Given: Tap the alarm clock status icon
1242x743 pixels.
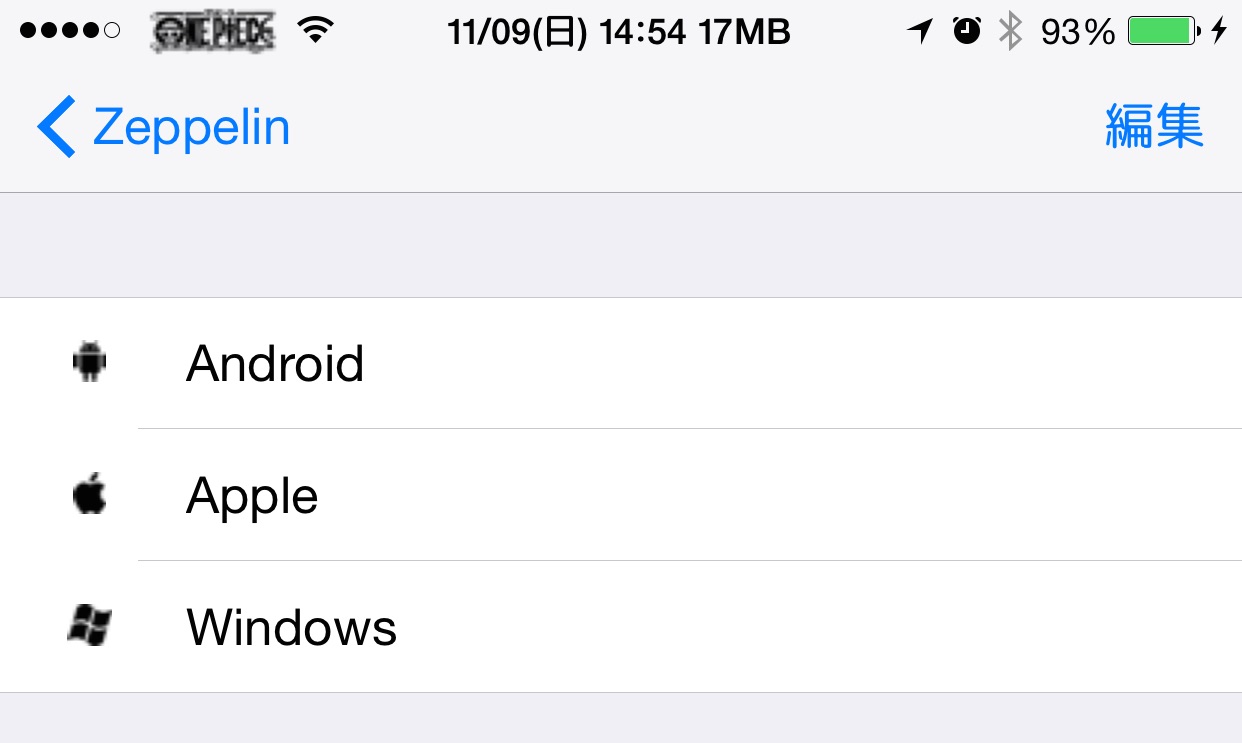Looking at the screenshot, I should [x=967, y=32].
